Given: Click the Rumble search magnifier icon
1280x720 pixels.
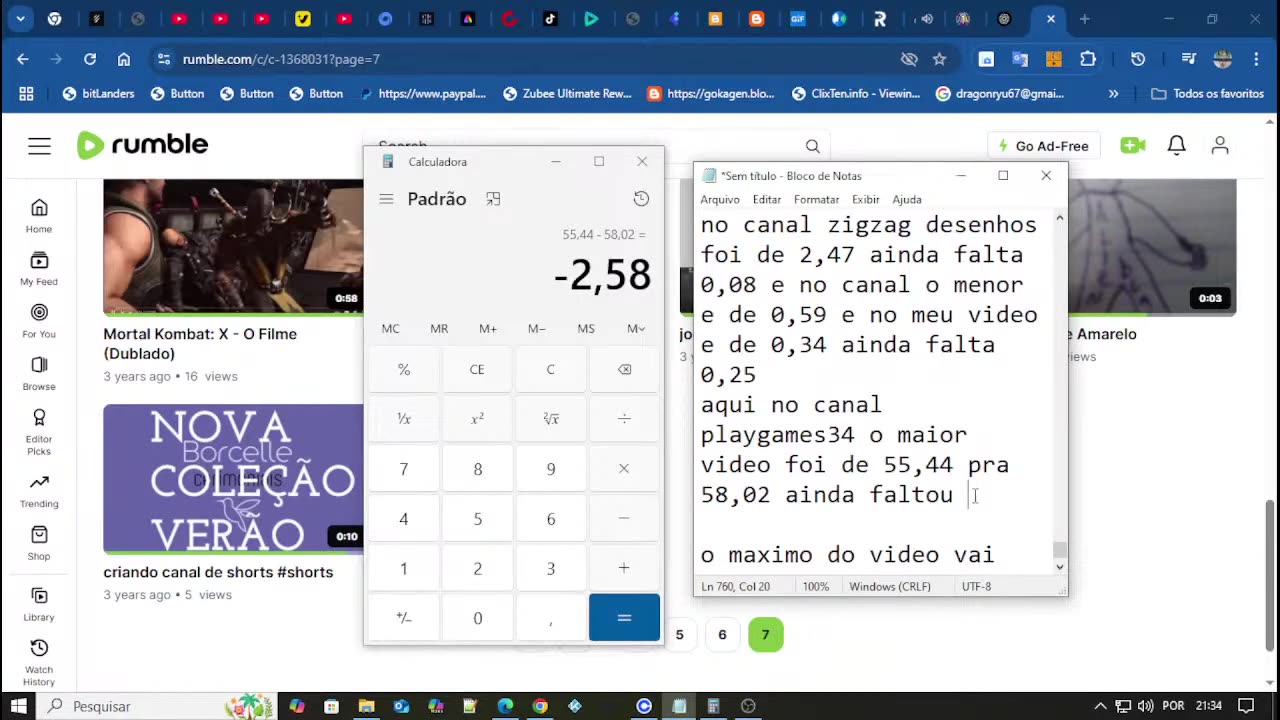Looking at the screenshot, I should 813,146.
